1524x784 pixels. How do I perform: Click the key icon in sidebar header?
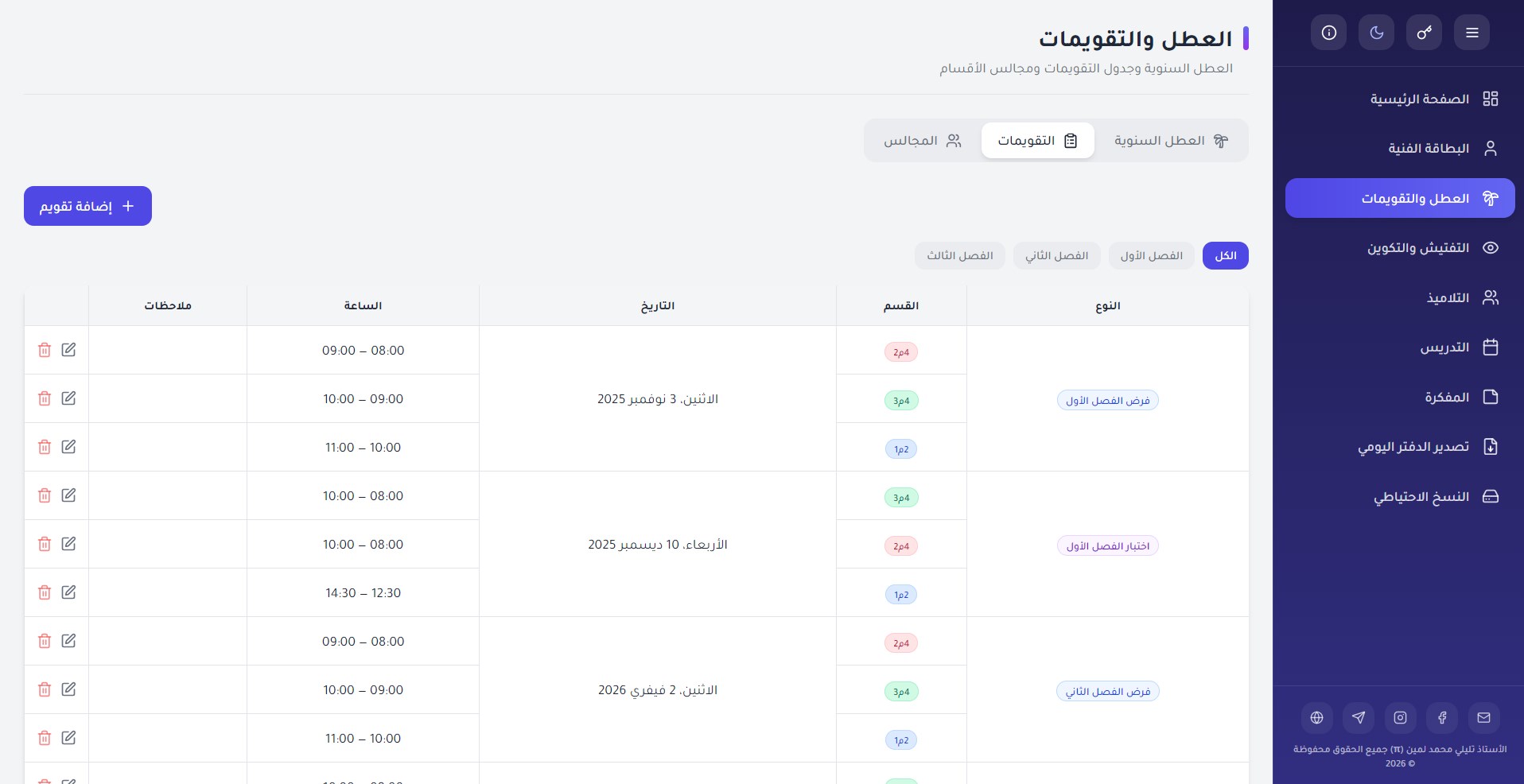[1424, 33]
